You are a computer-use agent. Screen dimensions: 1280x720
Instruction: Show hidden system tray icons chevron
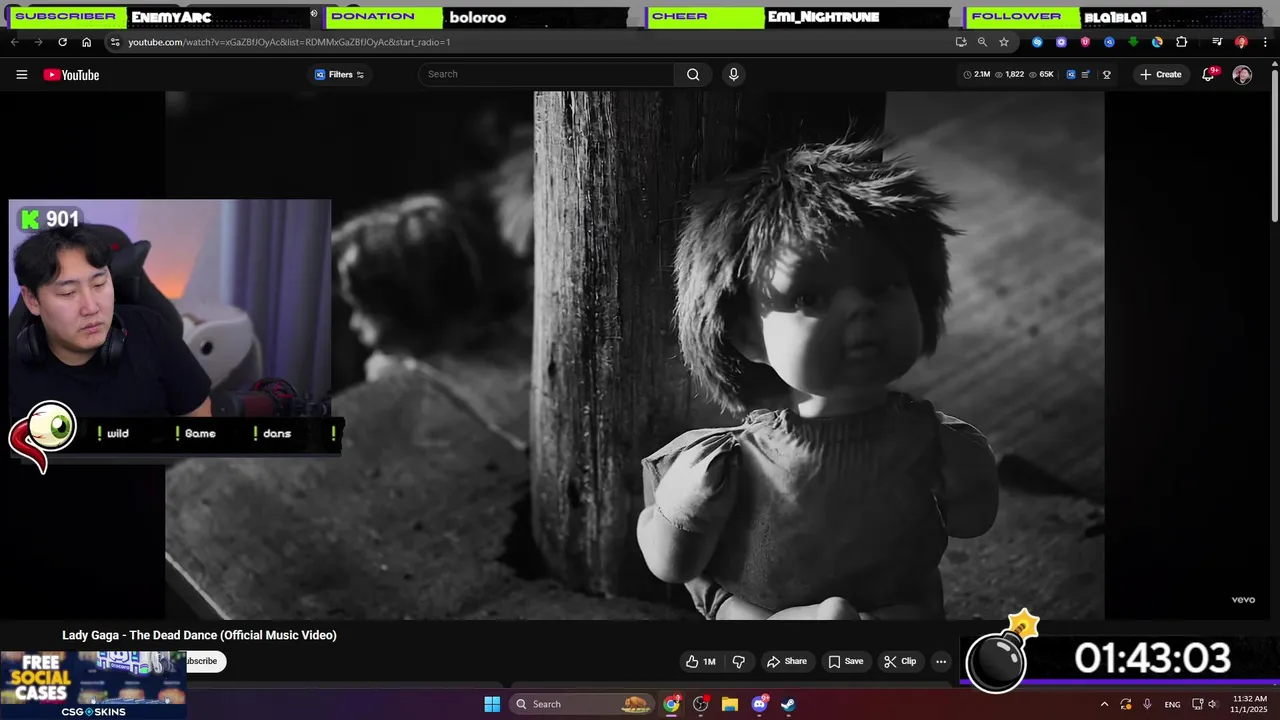pos(1104,704)
